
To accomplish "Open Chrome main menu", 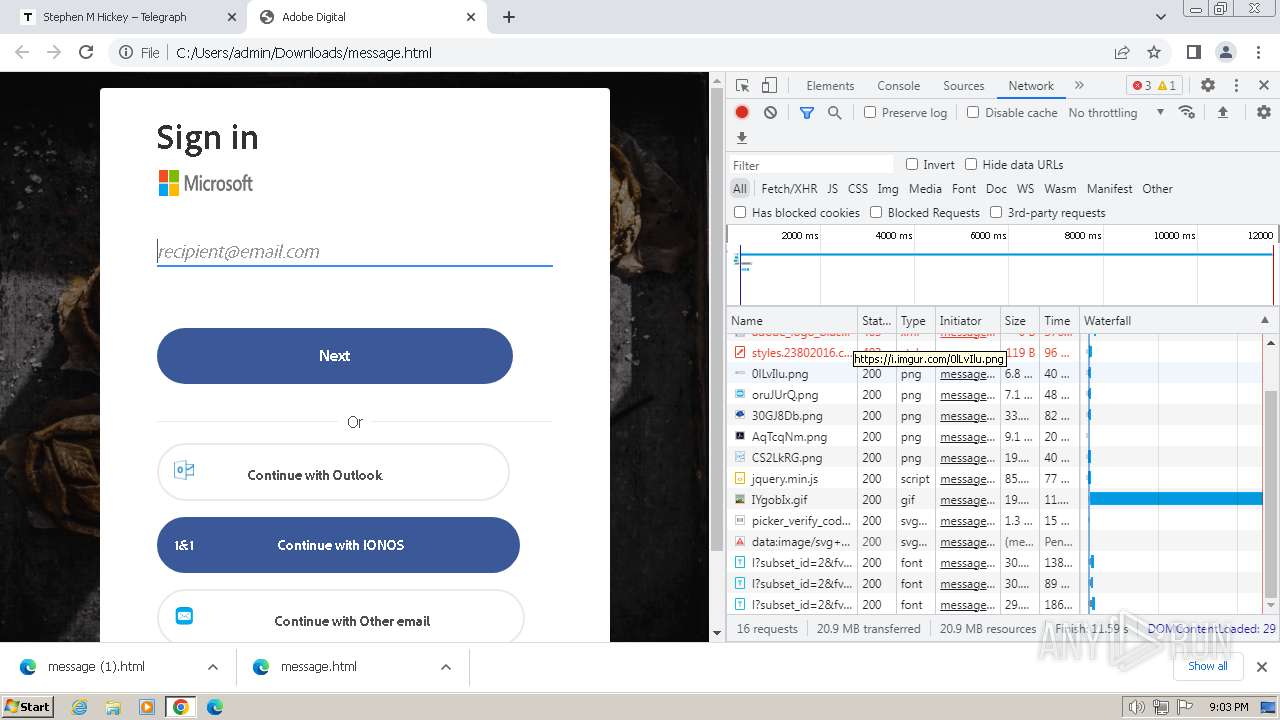I will click(x=1257, y=52).
